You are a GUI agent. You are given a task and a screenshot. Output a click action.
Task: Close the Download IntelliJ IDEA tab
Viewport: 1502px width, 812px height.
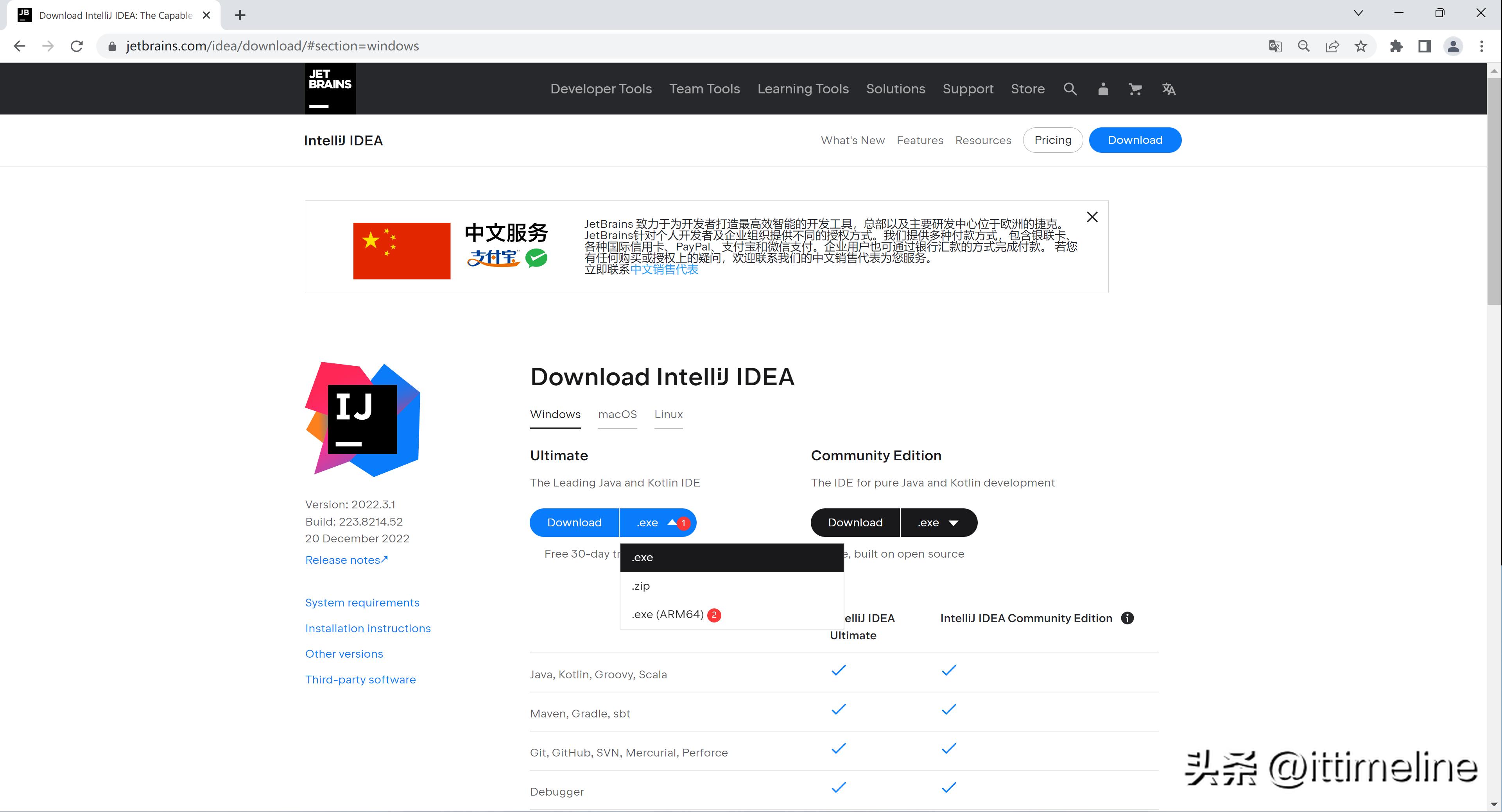point(206,15)
